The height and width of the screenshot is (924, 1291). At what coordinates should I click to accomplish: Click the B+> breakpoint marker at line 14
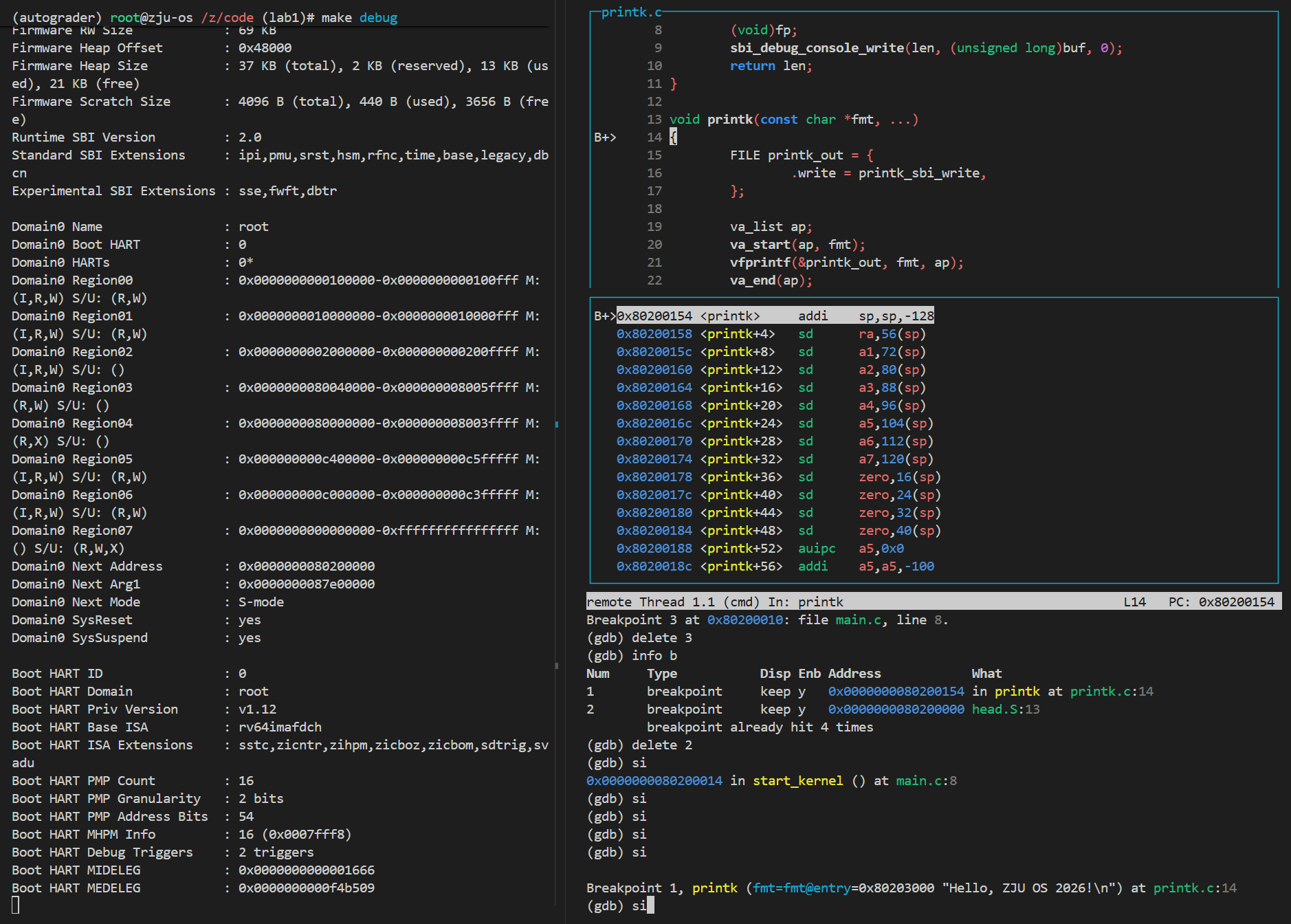click(605, 137)
